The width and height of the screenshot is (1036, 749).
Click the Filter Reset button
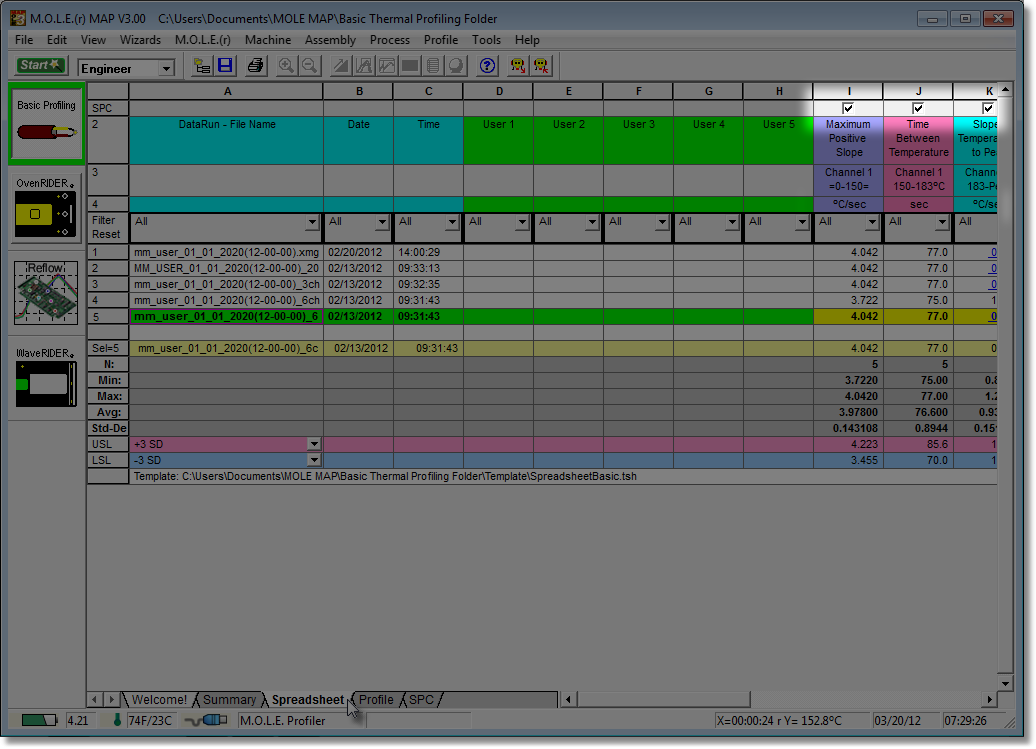pos(106,227)
